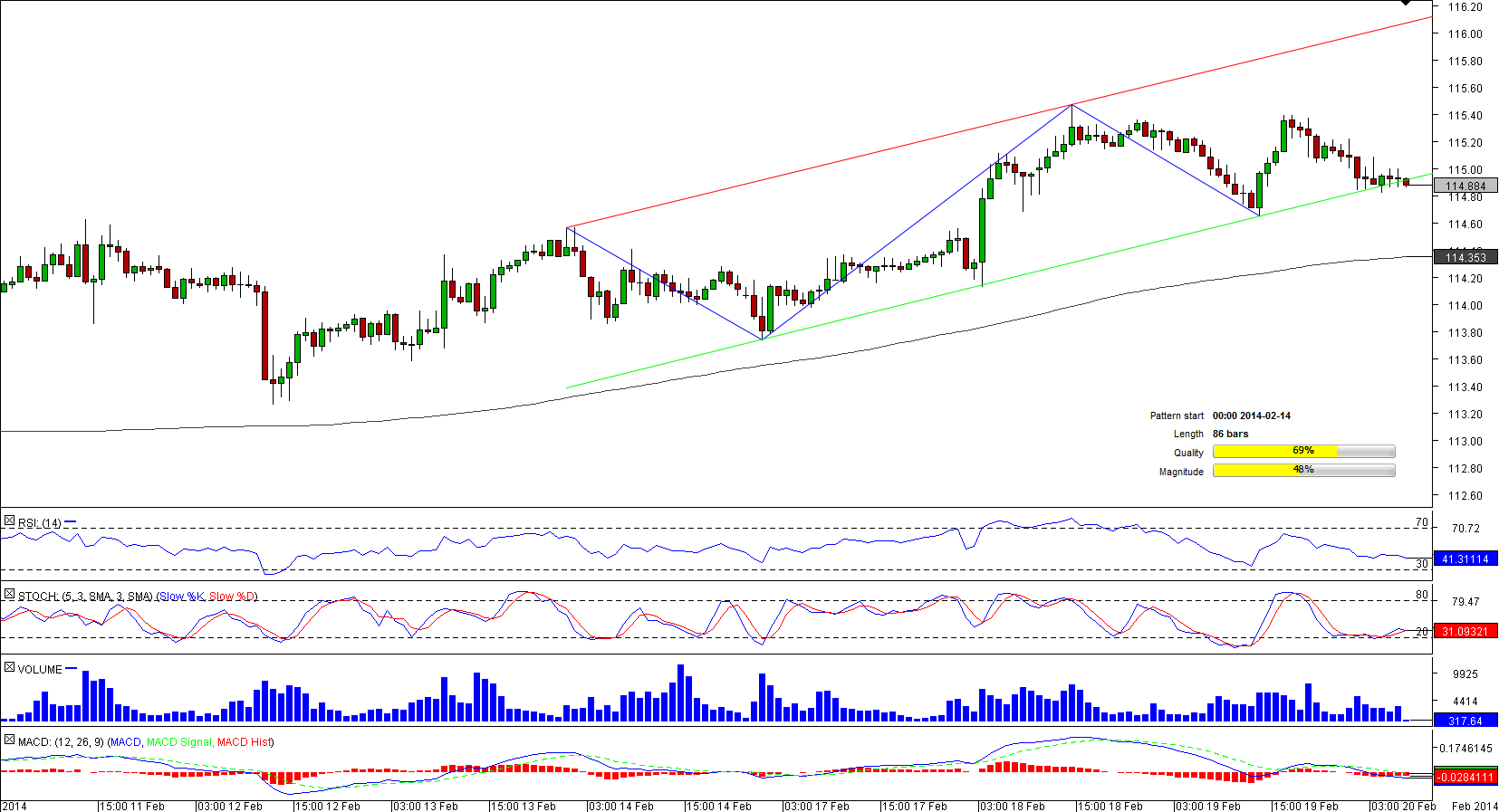
Task: Select the Slow %D legend entry
Action: 232,597
